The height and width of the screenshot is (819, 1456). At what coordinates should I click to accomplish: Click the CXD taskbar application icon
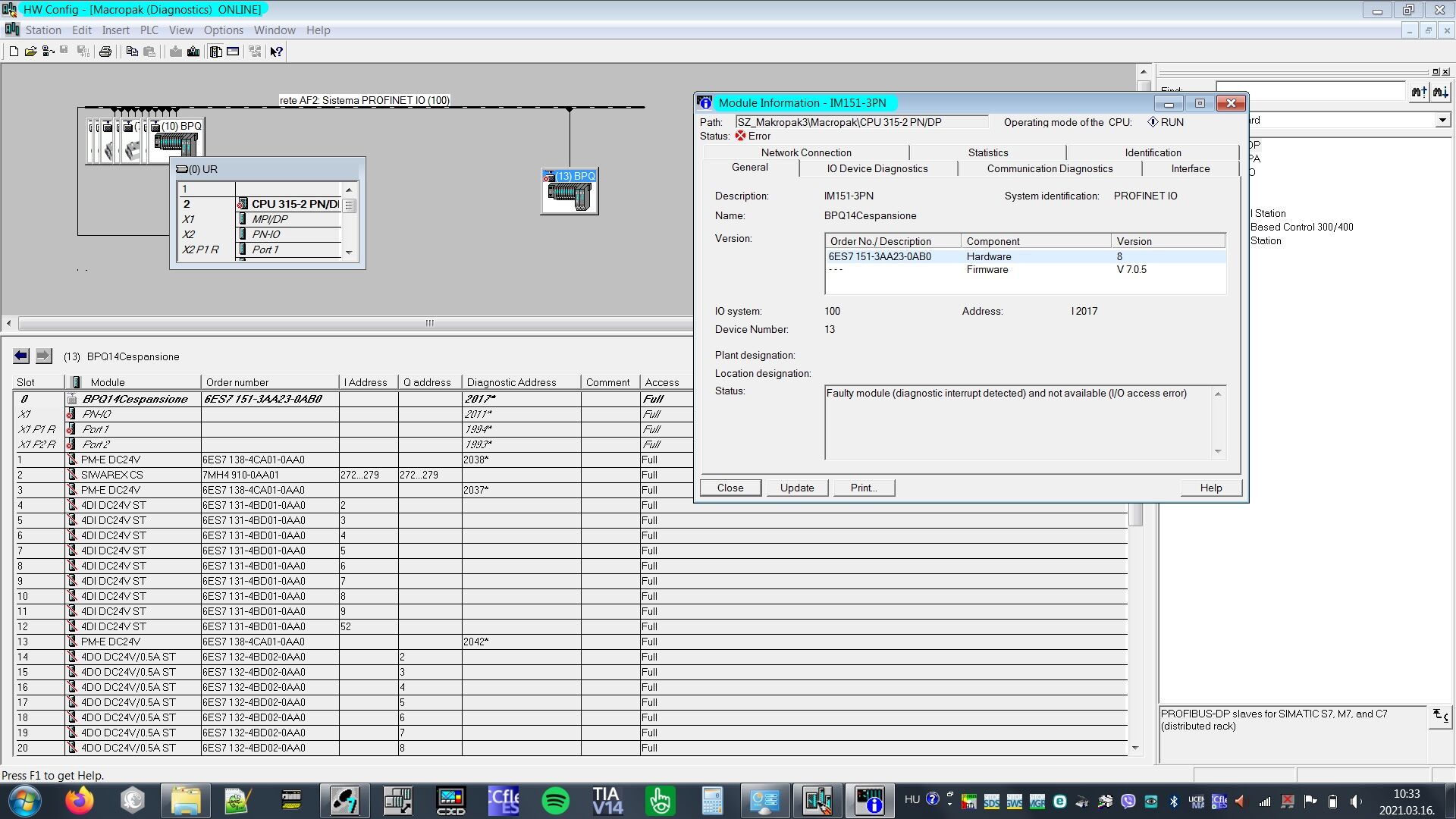pyautogui.click(x=450, y=800)
